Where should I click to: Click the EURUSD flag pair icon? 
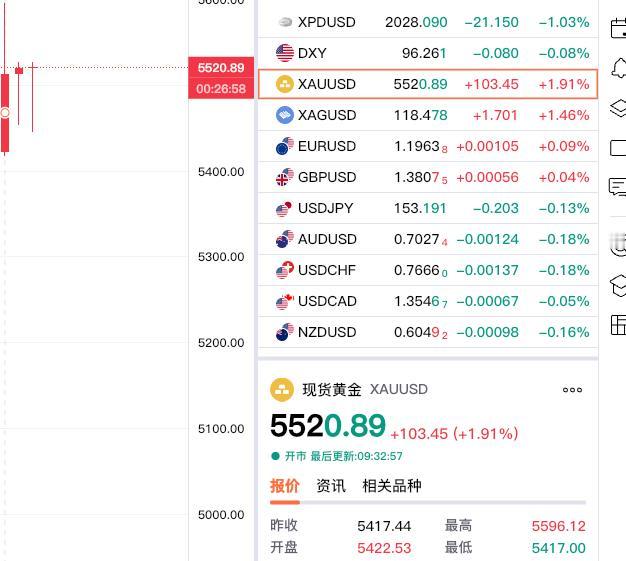click(285, 146)
